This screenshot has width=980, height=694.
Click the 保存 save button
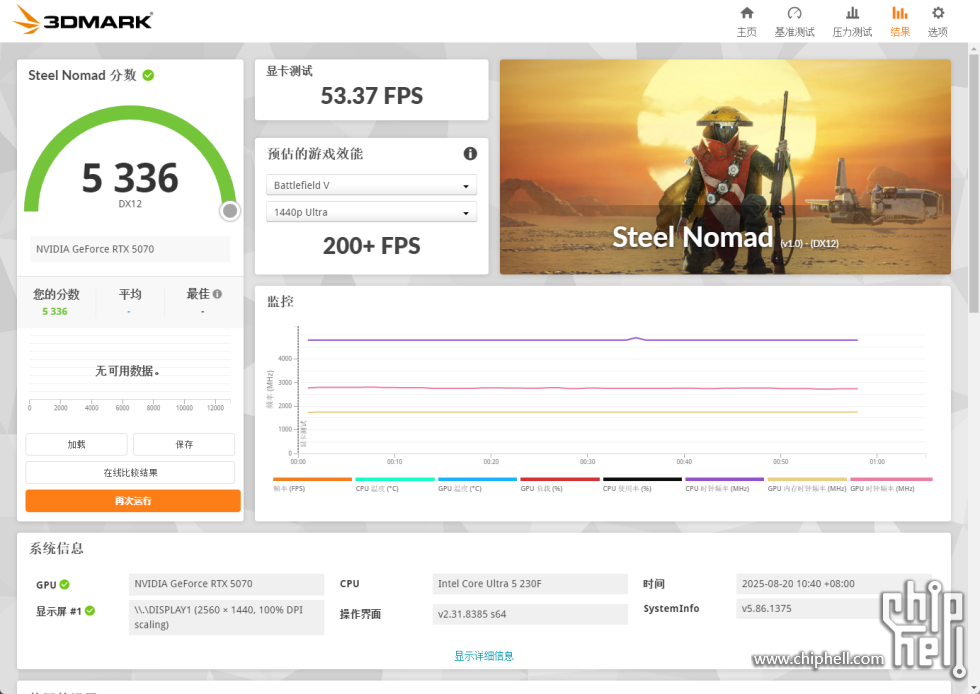184,445
